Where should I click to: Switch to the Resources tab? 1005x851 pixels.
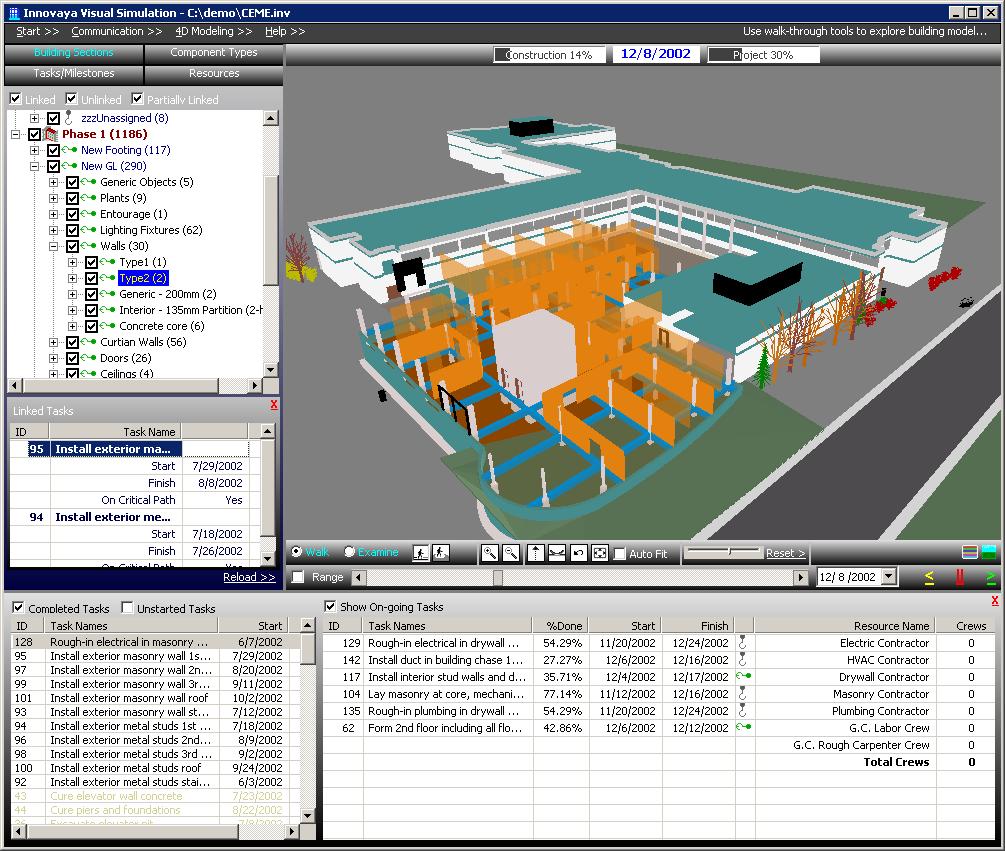(x=213, y=74)
